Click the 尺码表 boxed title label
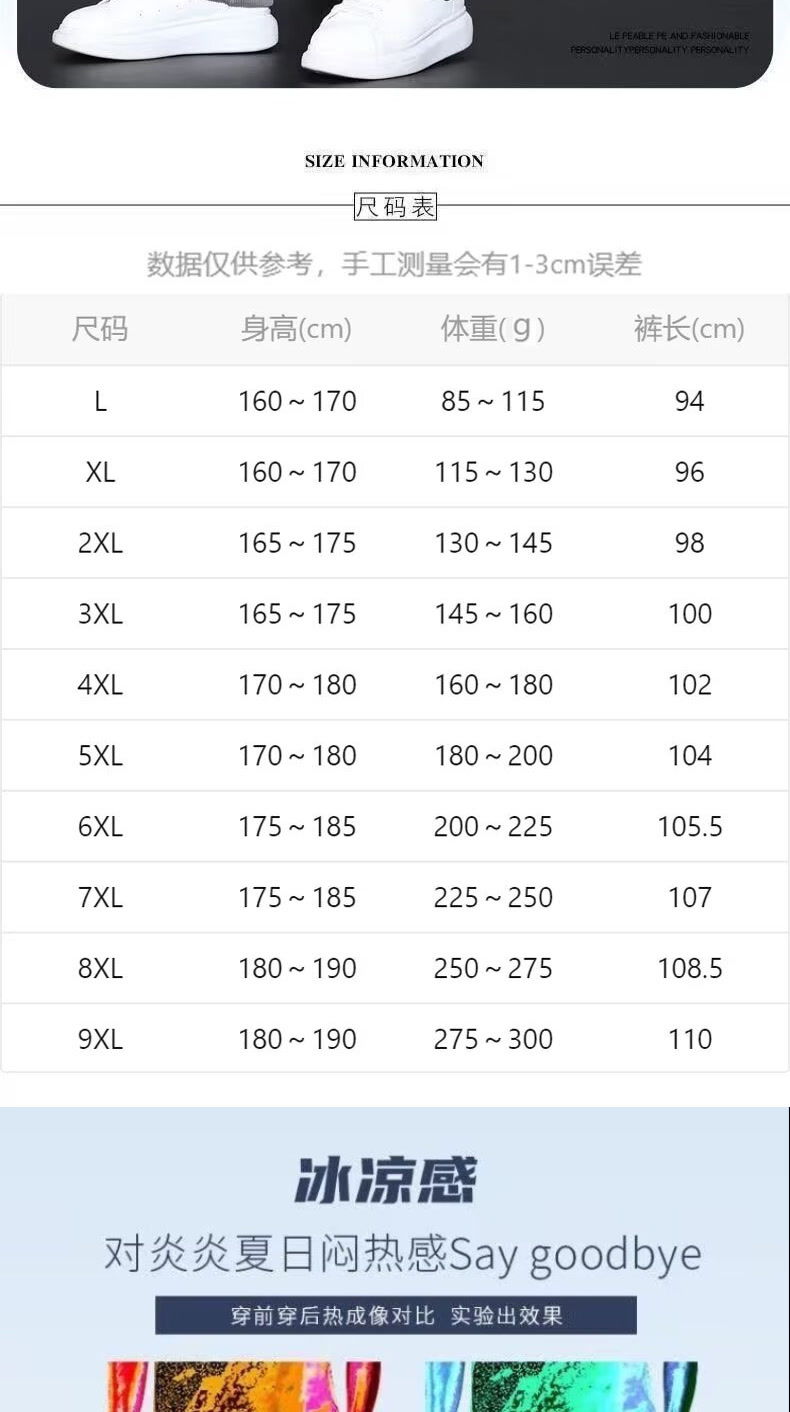790x1412 pixels. click(x=396, y=207)
